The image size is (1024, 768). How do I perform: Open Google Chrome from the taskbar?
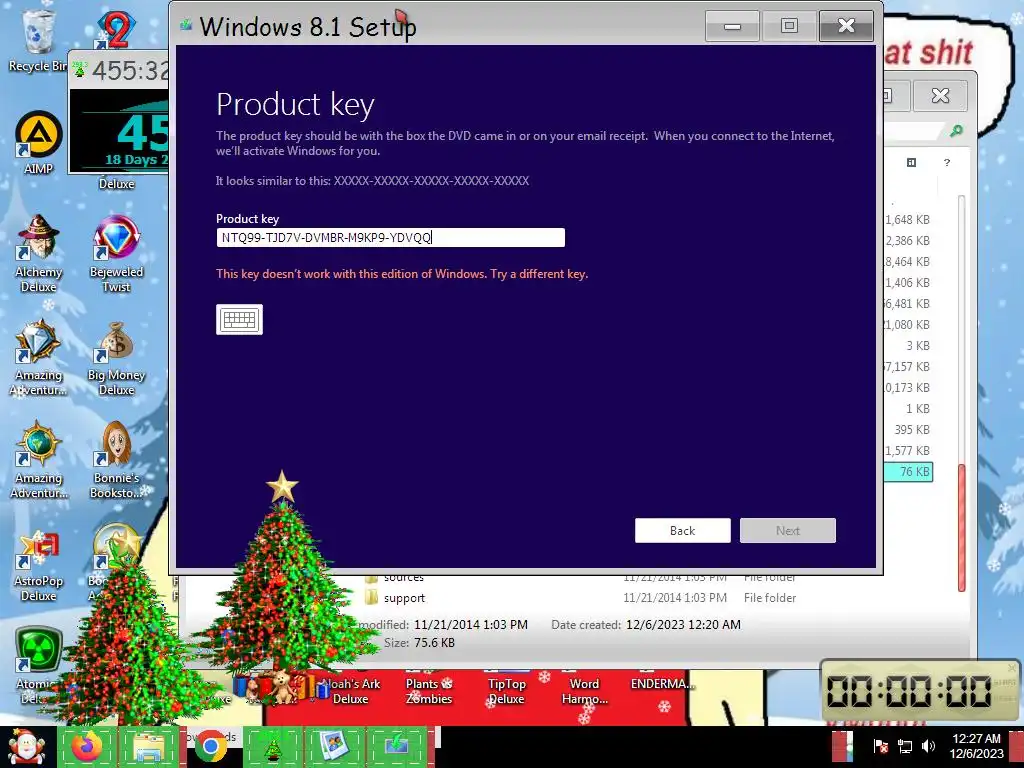[x=210, y=747]
